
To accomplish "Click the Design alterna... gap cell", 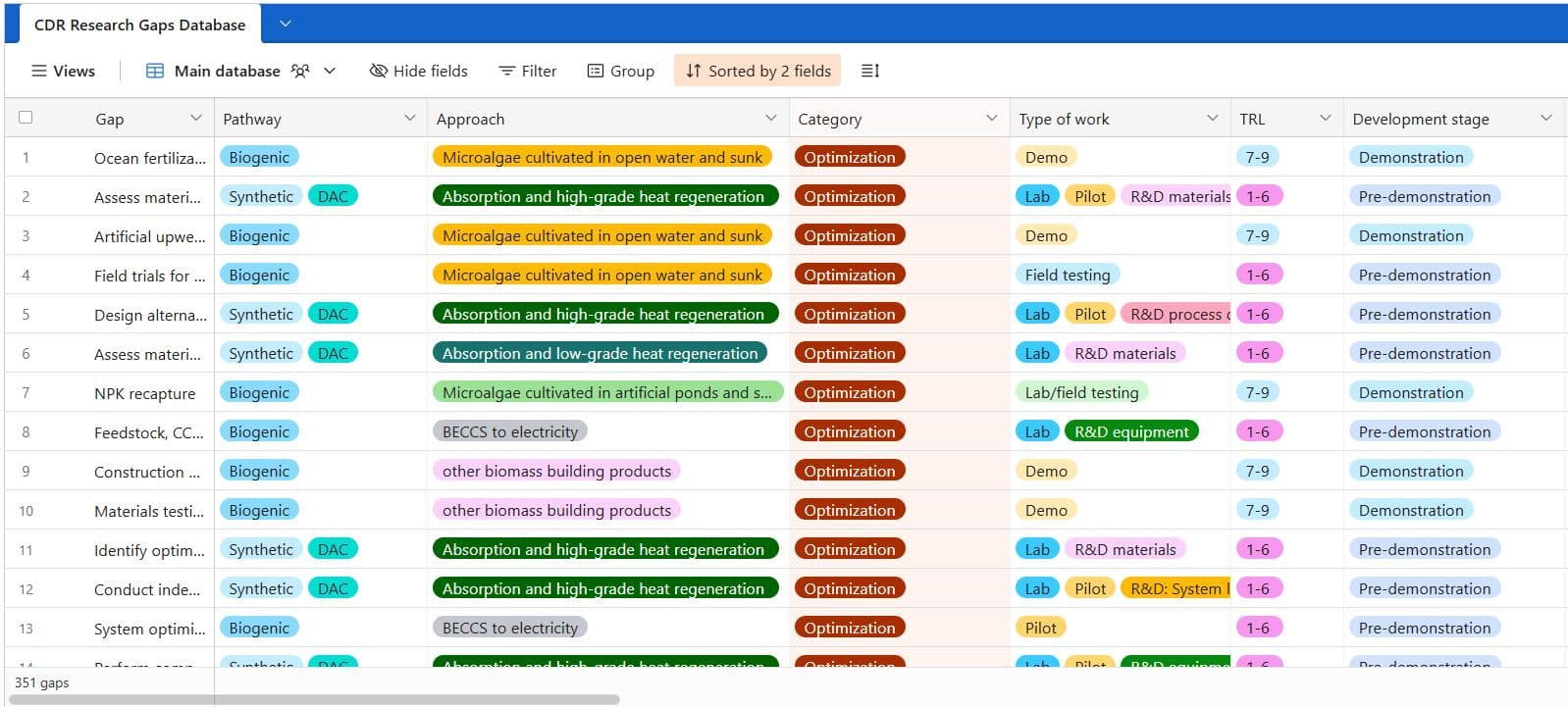I will 150,315.
